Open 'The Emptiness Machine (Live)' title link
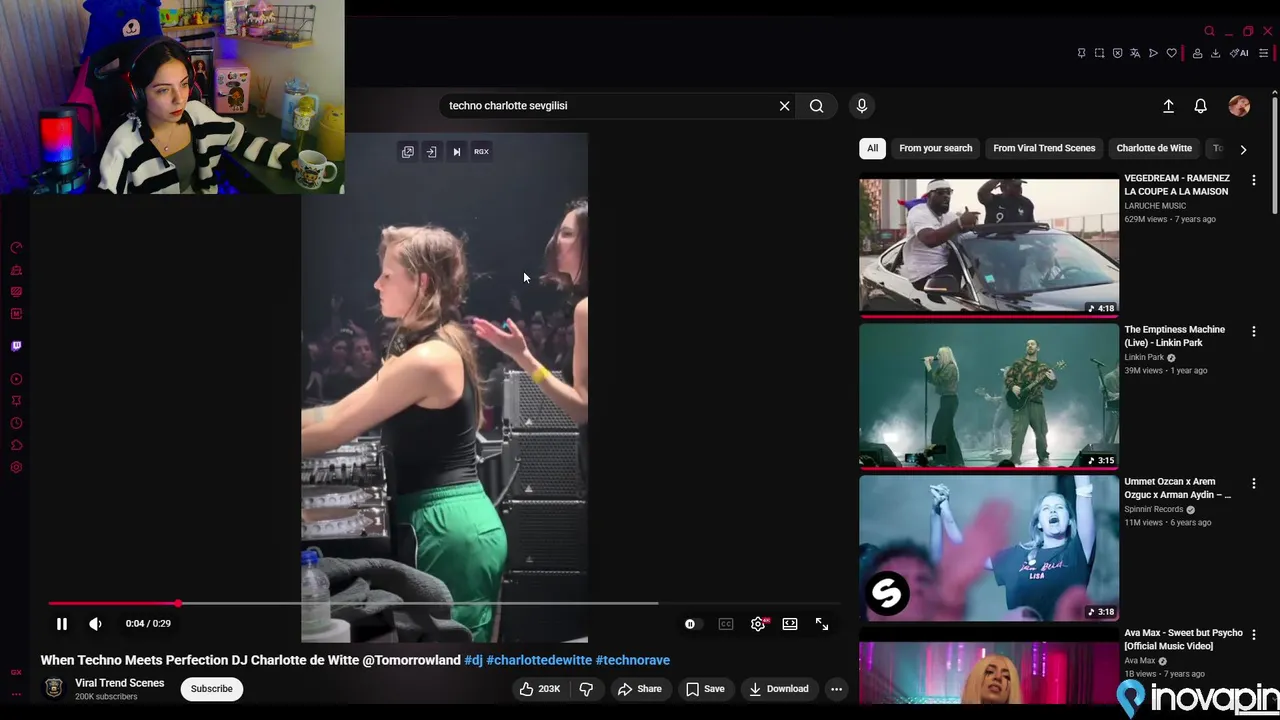The height and width of the screenshot is (720, 1280). click(1174, 336)
